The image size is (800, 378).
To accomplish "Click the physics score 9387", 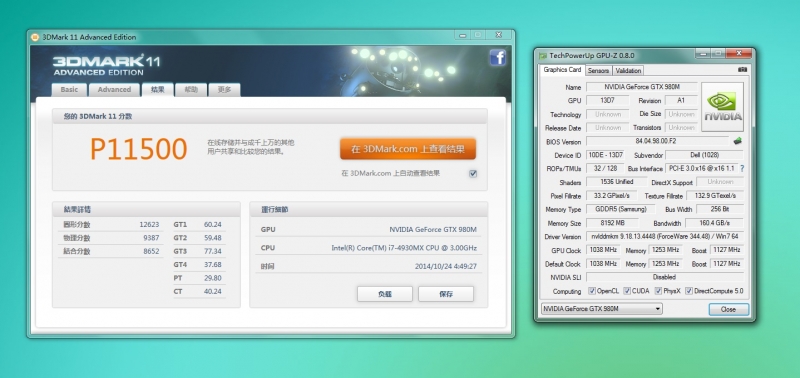I will pos(151,238).
